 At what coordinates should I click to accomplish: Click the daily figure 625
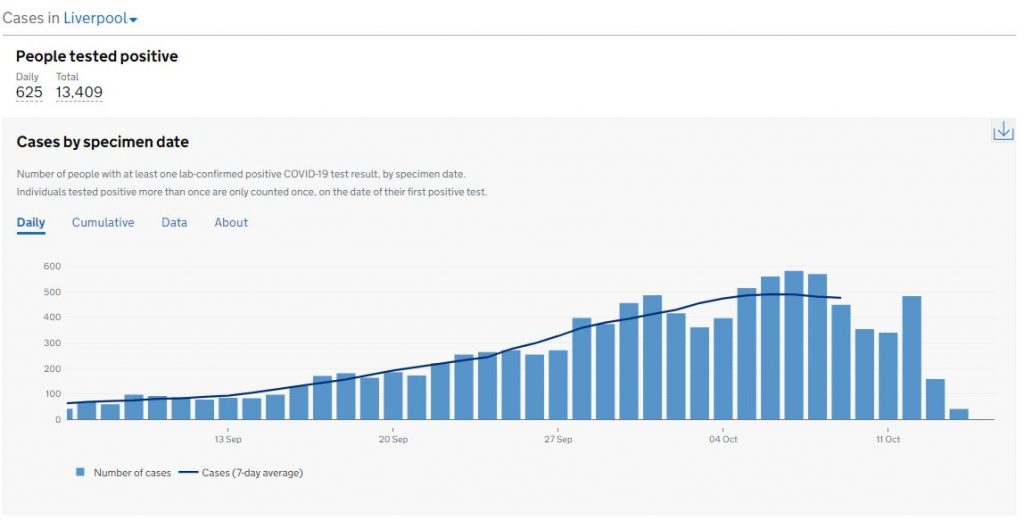[29, 93]
